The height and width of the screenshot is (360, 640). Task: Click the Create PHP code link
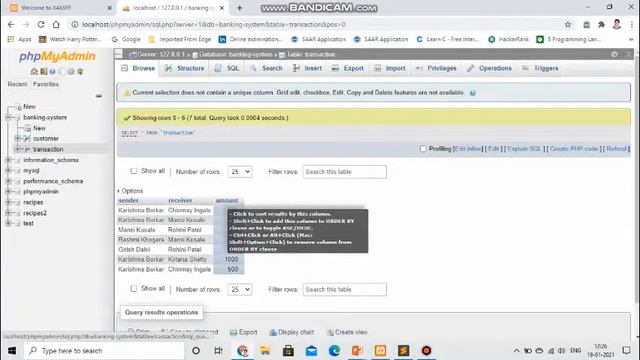click(574, 149)
